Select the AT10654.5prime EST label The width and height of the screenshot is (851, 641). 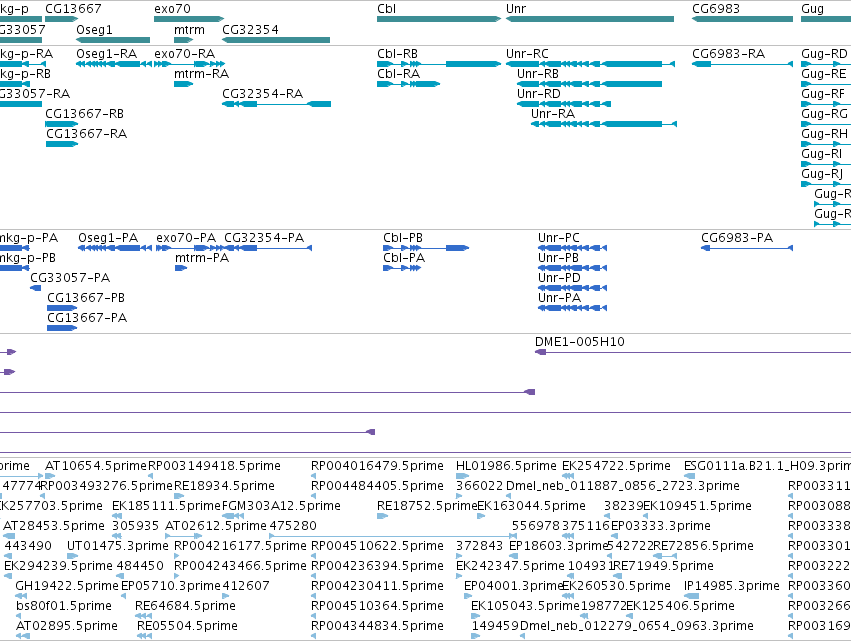click(x=96, y=466)
